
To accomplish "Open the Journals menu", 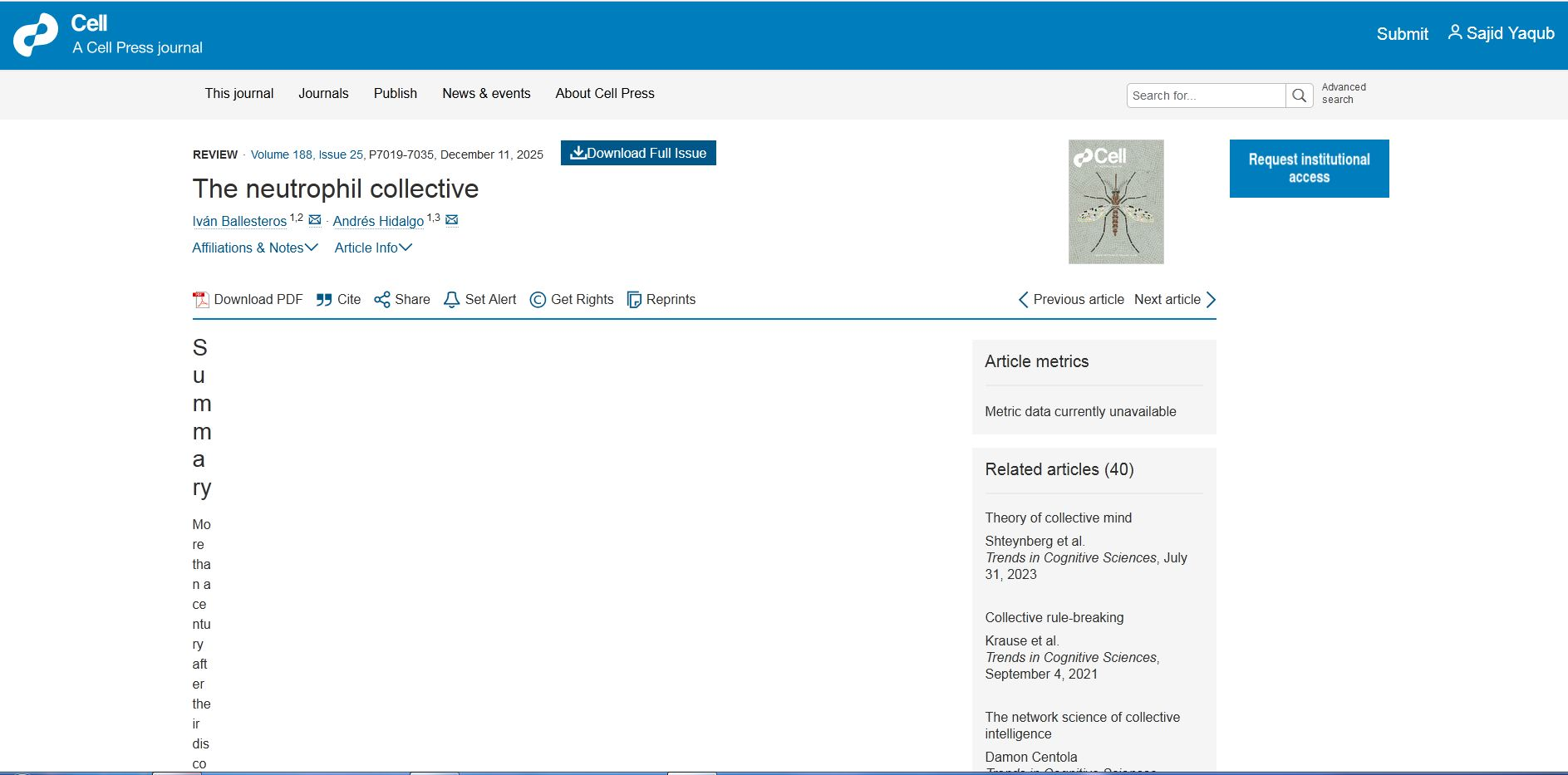I will pos(323,93).
